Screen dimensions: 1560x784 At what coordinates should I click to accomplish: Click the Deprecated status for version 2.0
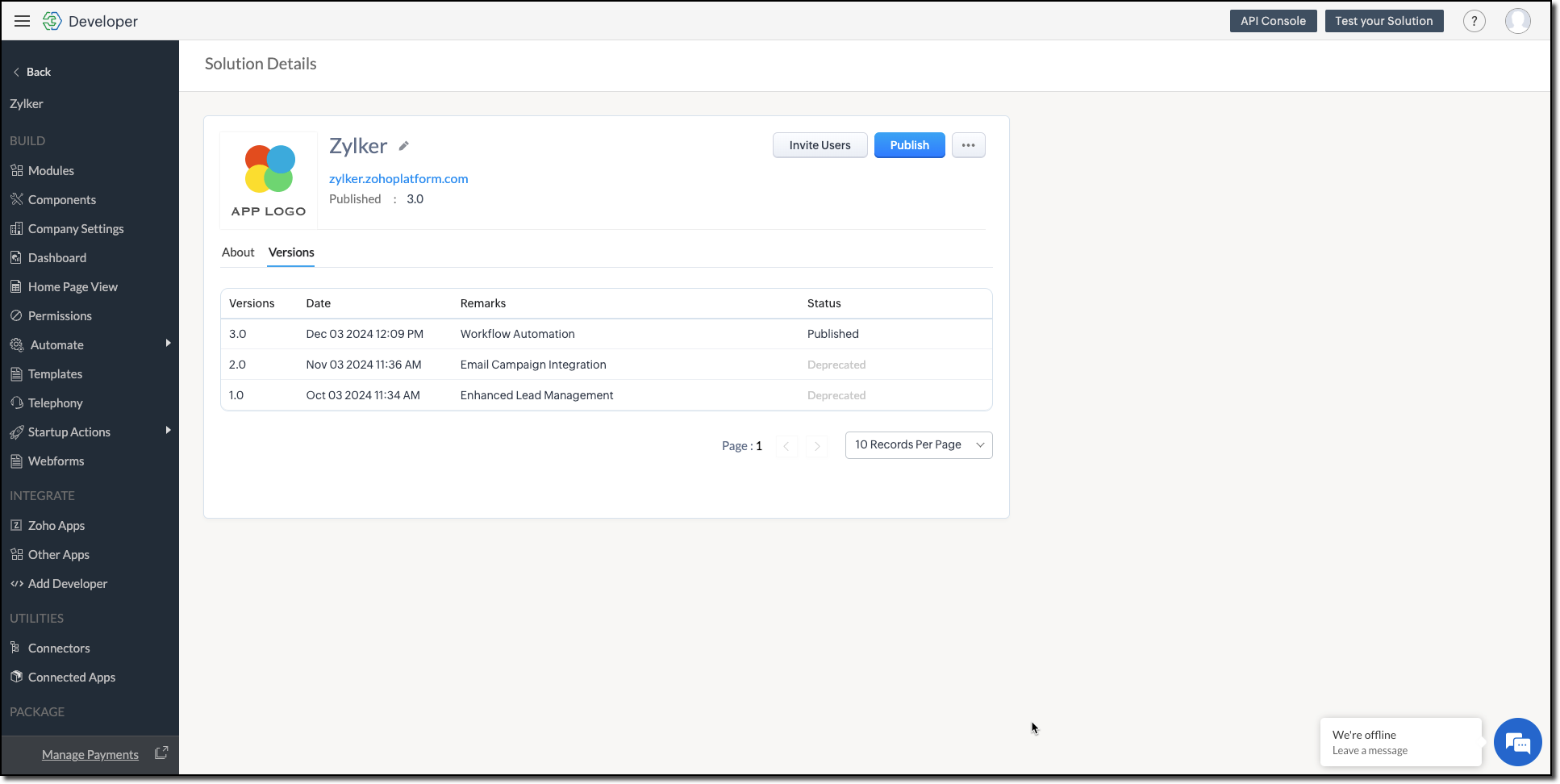tap(836, 365)
